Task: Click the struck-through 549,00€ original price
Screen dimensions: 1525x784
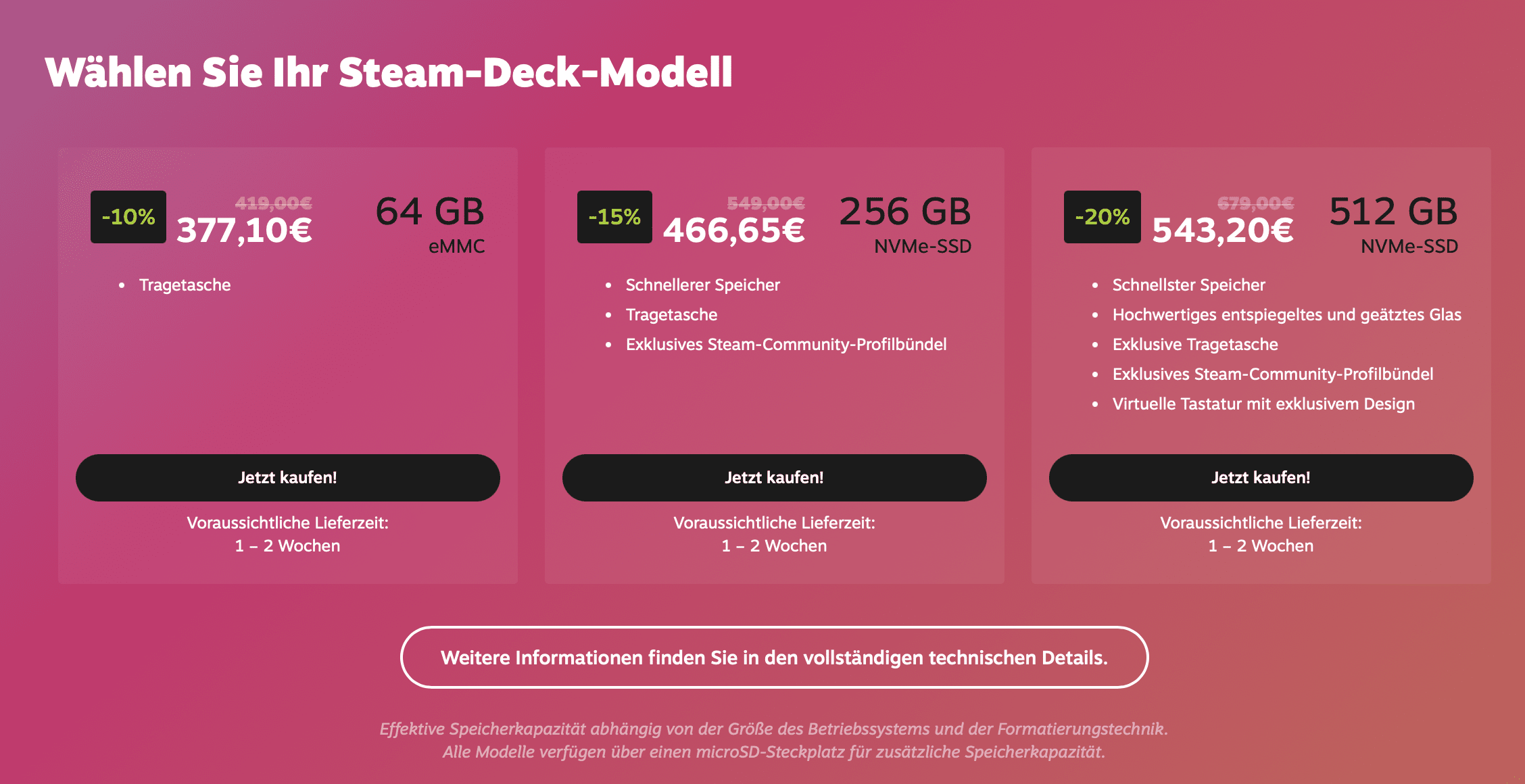Action: (766, 203)
